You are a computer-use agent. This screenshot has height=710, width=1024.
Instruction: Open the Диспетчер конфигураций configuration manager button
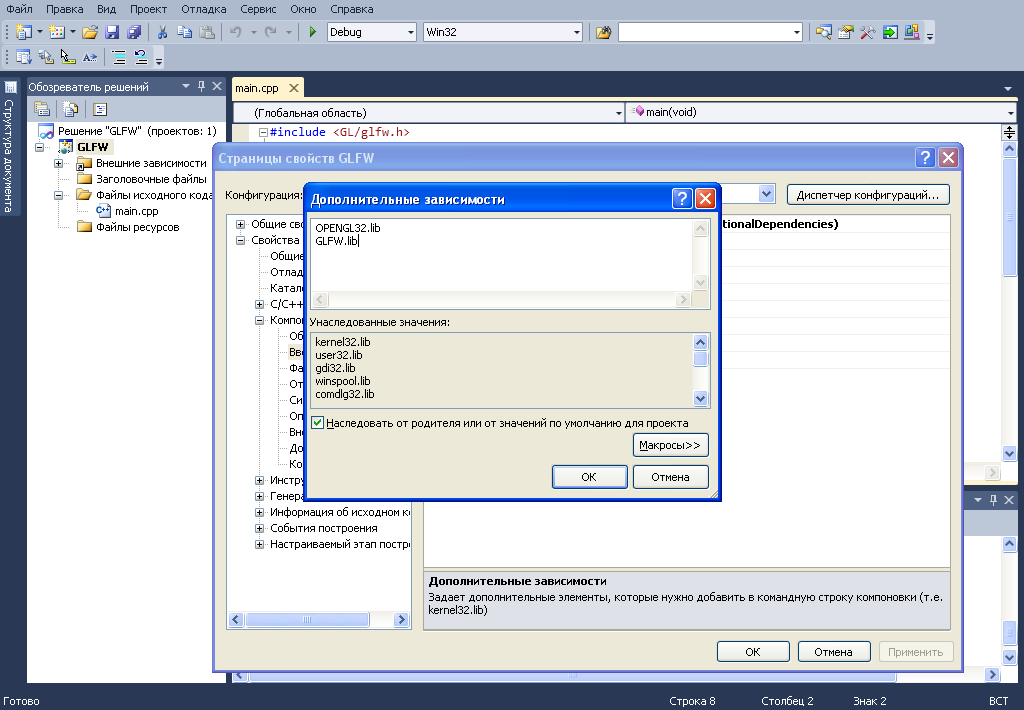pos(868,195)
